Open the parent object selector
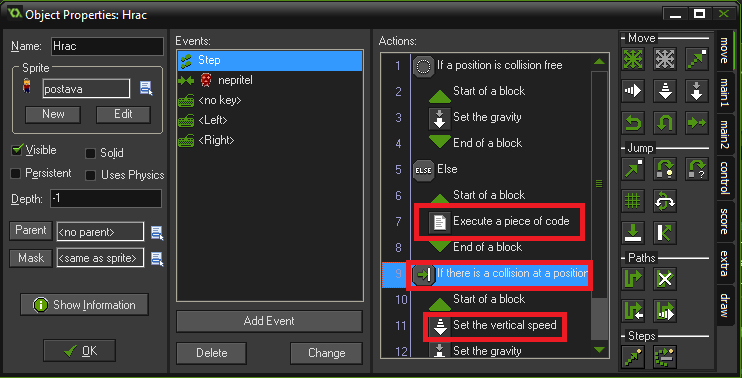The height and width of the screenshot is (378, 742). [x=157, y=232]
